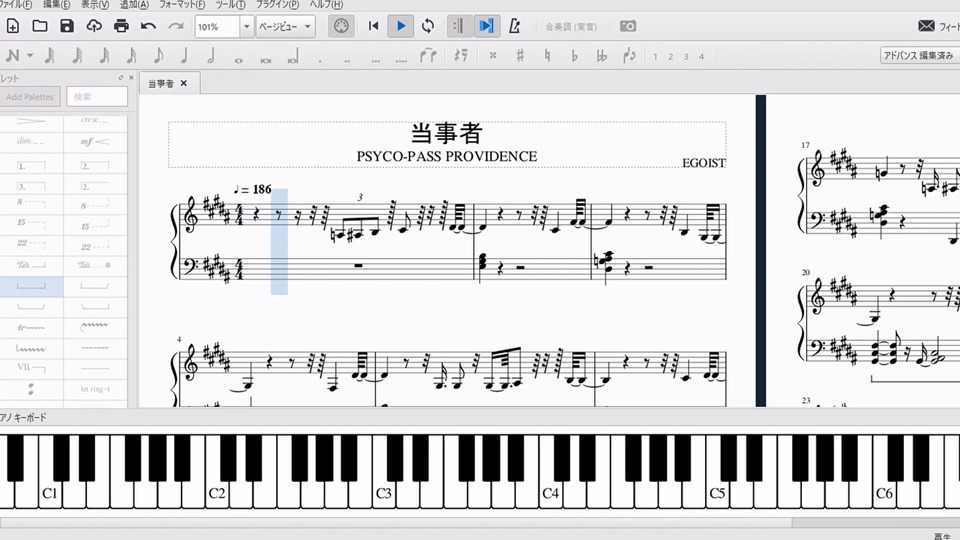Click the image capture camera icon
This screenshot has height=540, width=960.
(628, 26)
